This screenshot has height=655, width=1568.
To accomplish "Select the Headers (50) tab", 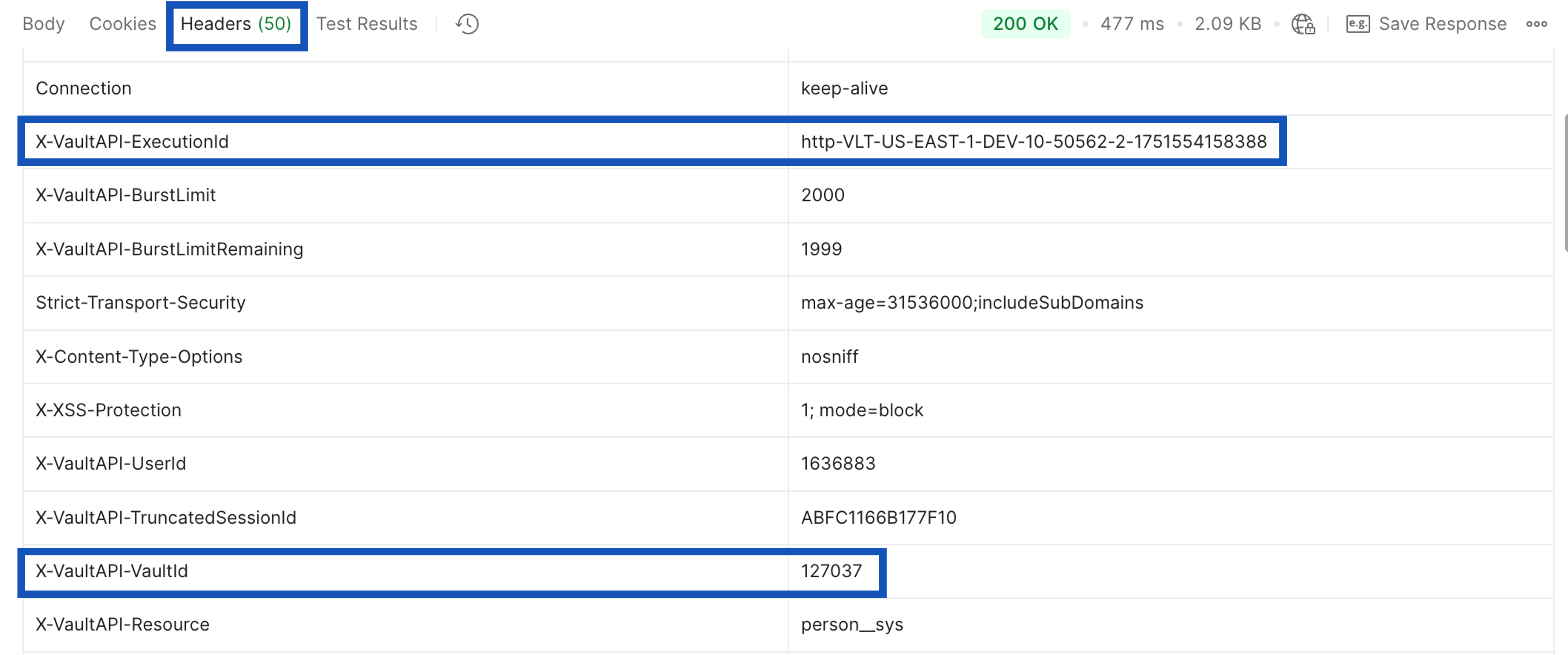I will (x=236, y=24).
